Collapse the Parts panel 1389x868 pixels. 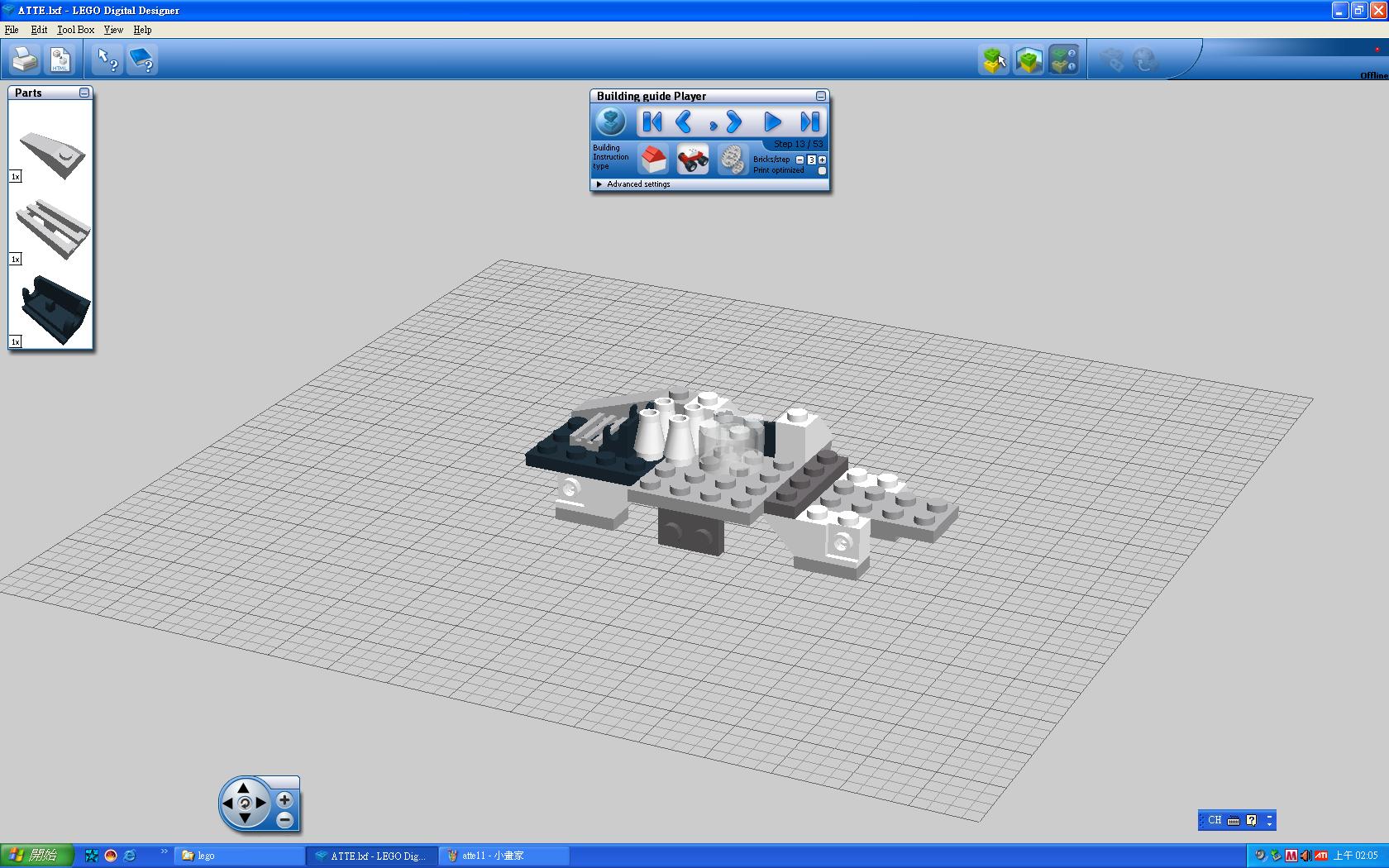point(84,93)
